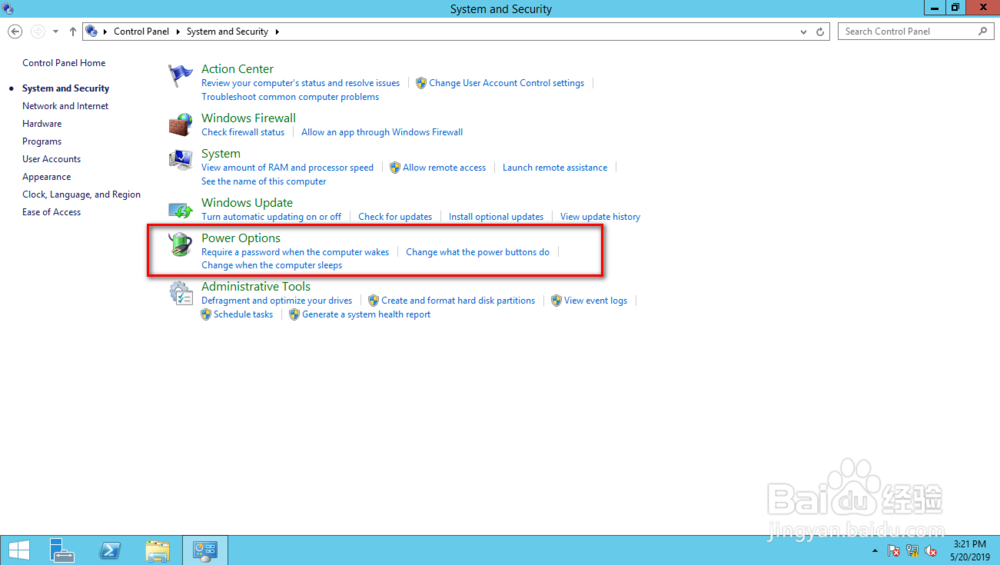Open the Power Options heading

tap(241, 238)
